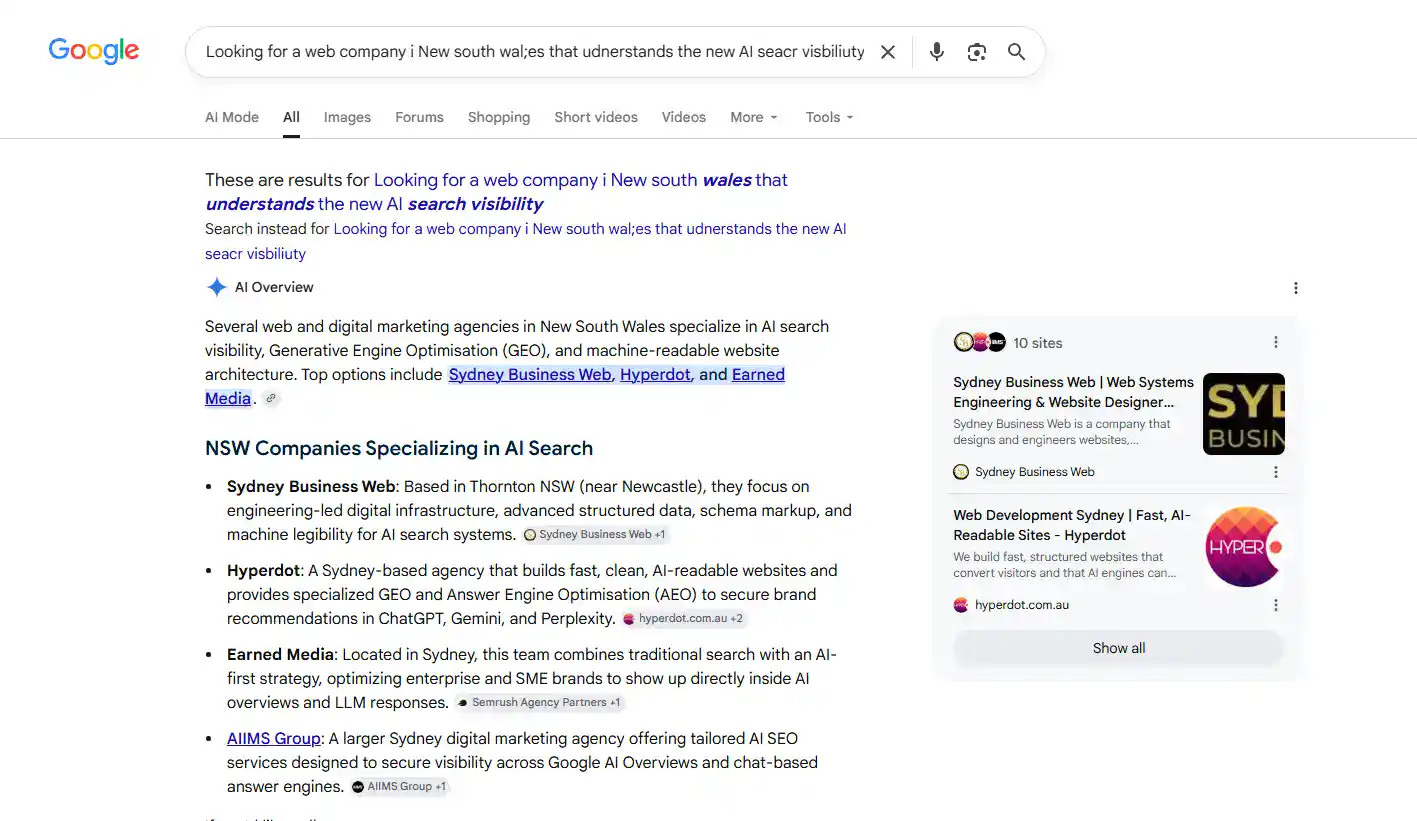Open Web Development Sydney Hyperdot card title
The width and height of the screenshot is (1417, 821).
click(x=1072, y=525)
